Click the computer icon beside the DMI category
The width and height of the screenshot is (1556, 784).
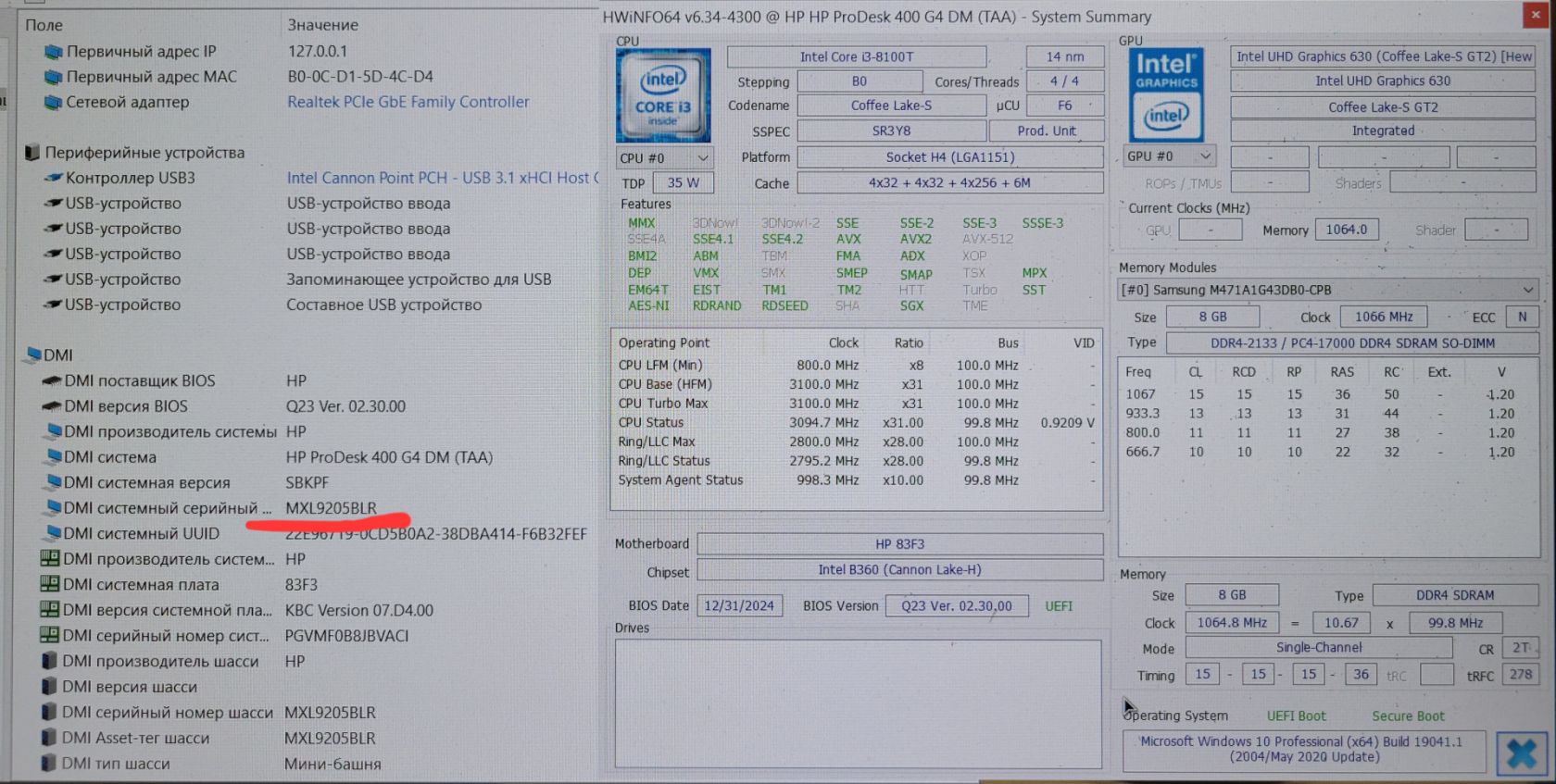click(x=33, y=355)
